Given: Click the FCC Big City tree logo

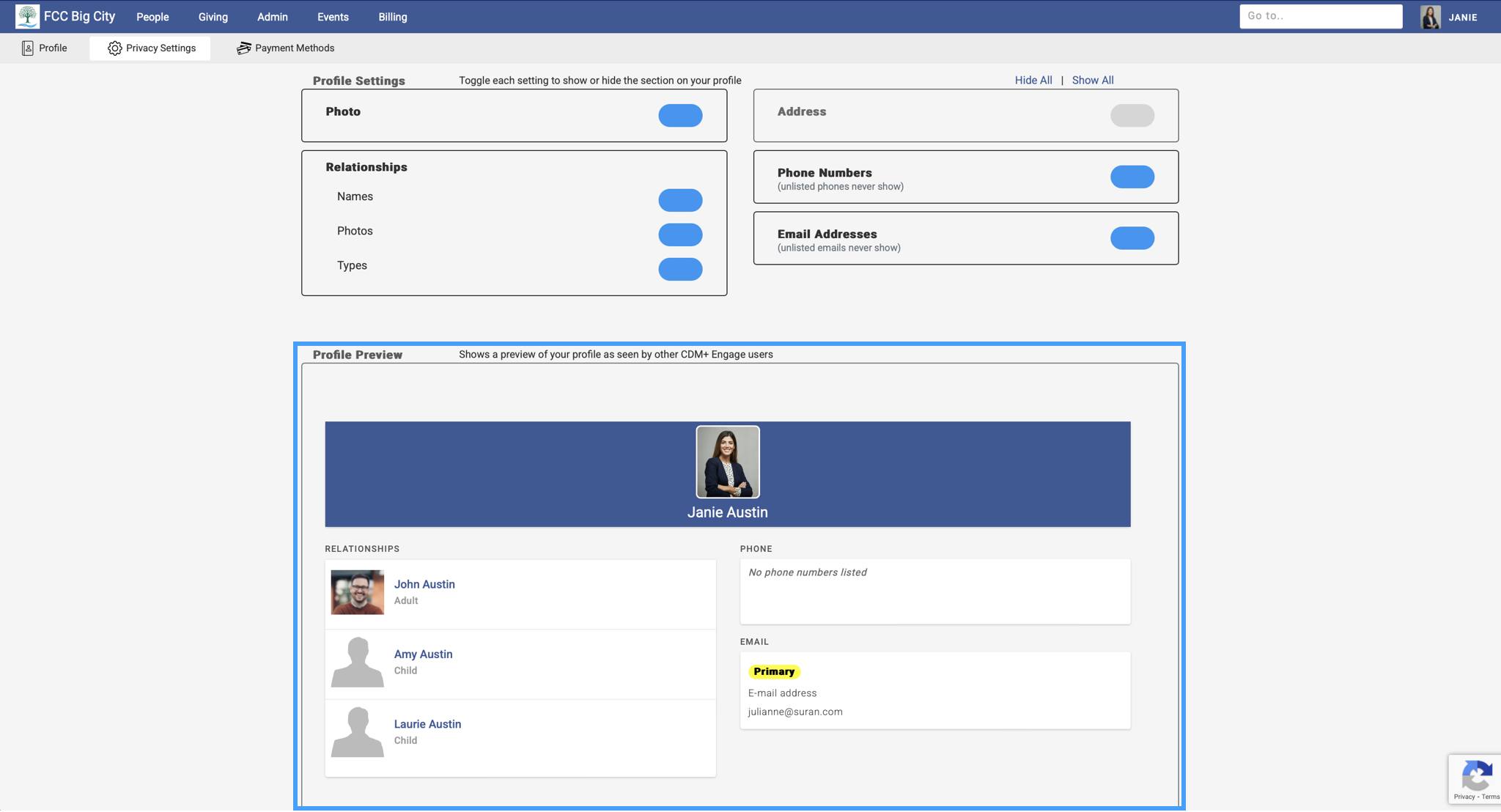Looking at the screenshot, I should 28,15.
